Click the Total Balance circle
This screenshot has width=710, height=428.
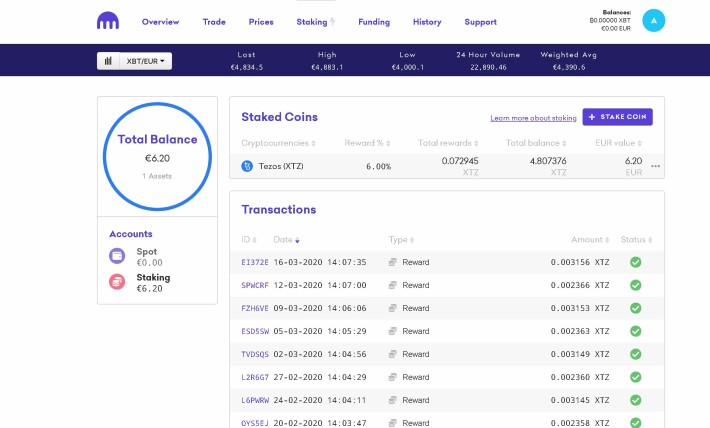pos(157,157)
